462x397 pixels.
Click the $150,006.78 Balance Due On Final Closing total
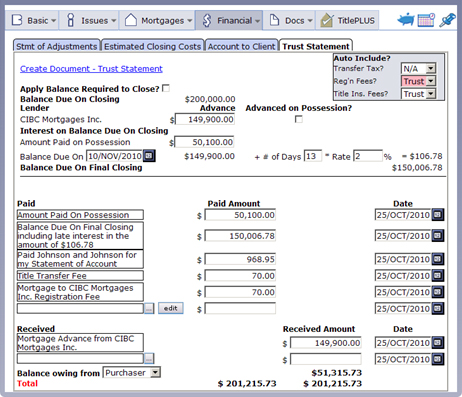(417, 167)
